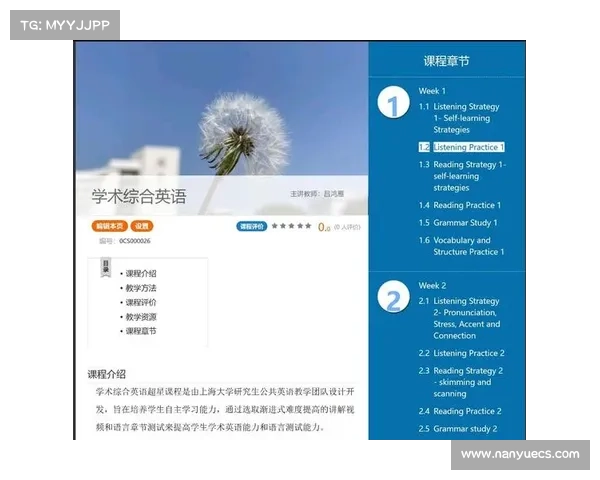Click the 目录 bookmark icon
Screen dimensions: 600x480
click(x=104, y=267)
